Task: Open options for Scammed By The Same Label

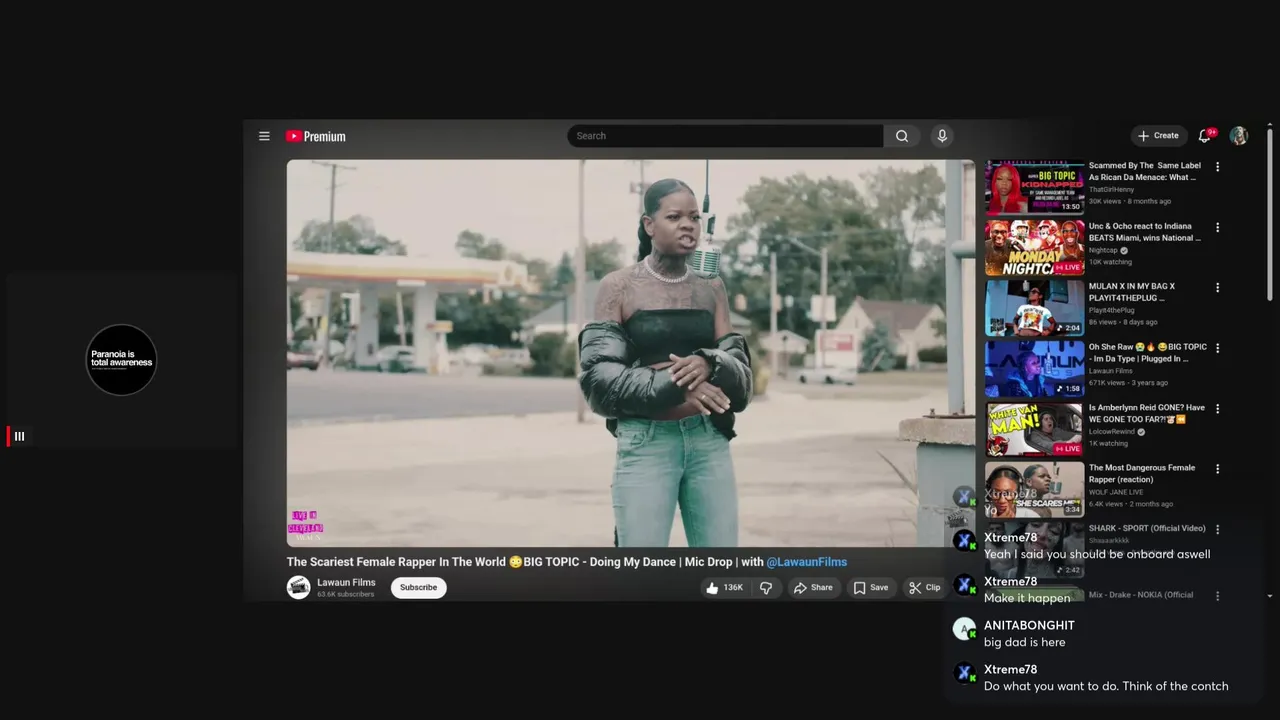Action: (x=1217, y=167)
